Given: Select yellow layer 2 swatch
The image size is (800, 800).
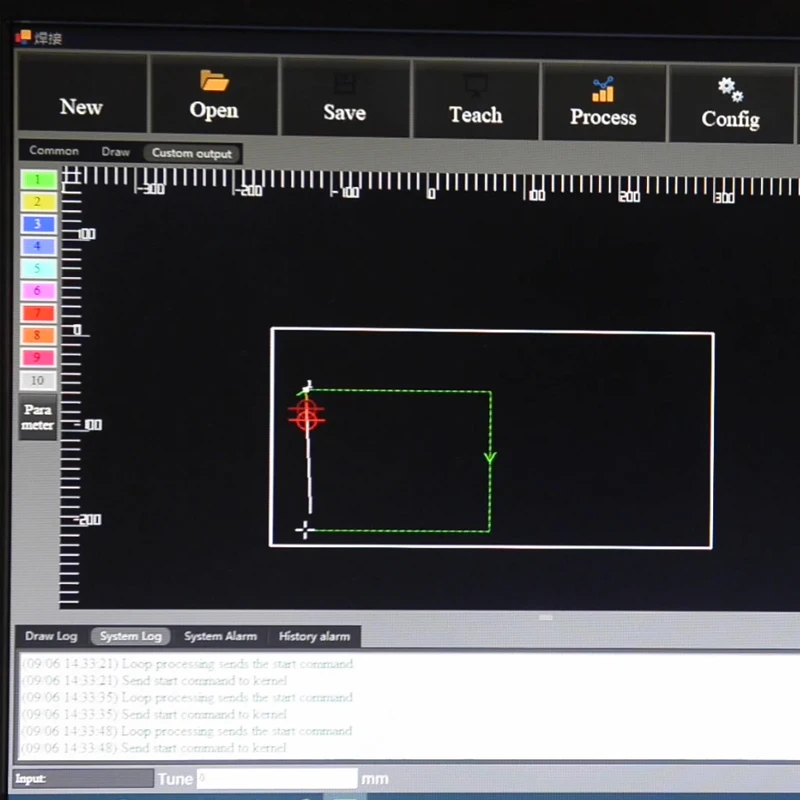Looking at the screenshot, I should point(38,202).
